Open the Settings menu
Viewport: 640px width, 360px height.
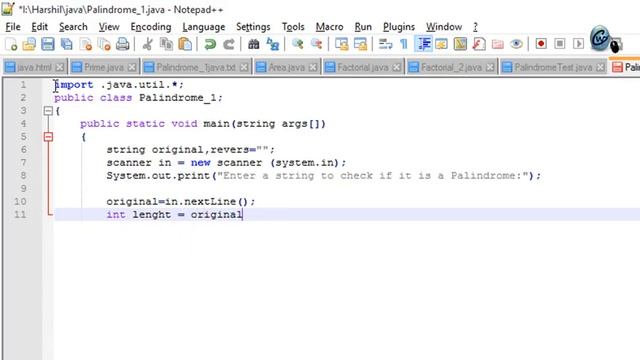253,27
